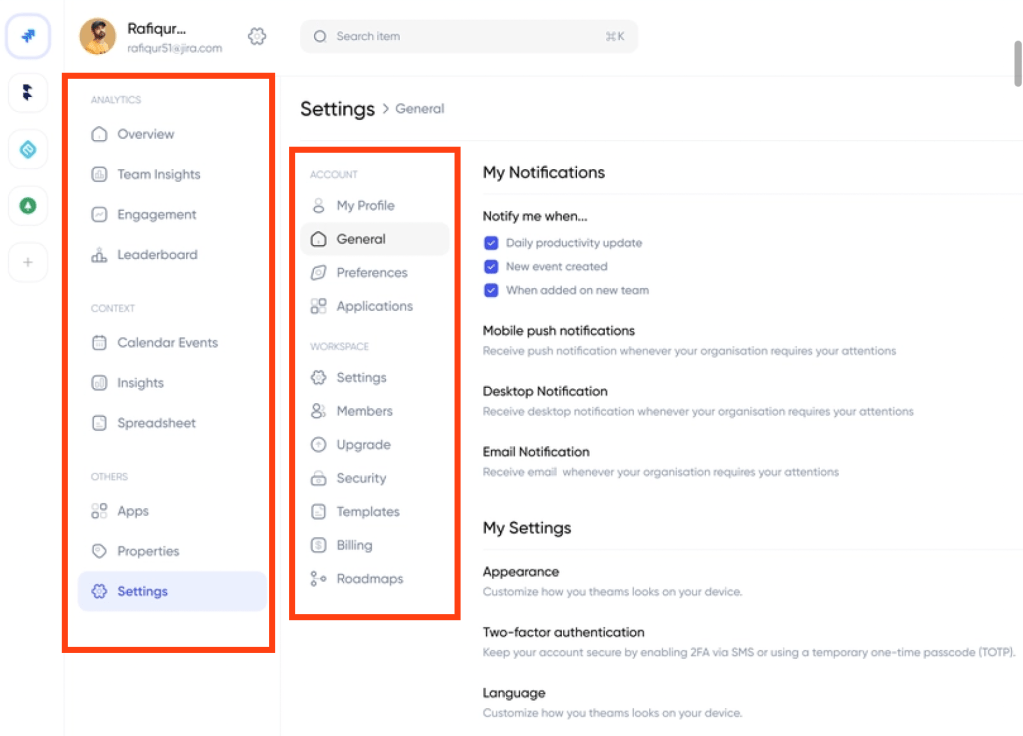Open the Two-factor authentication setting

point(563,633)
